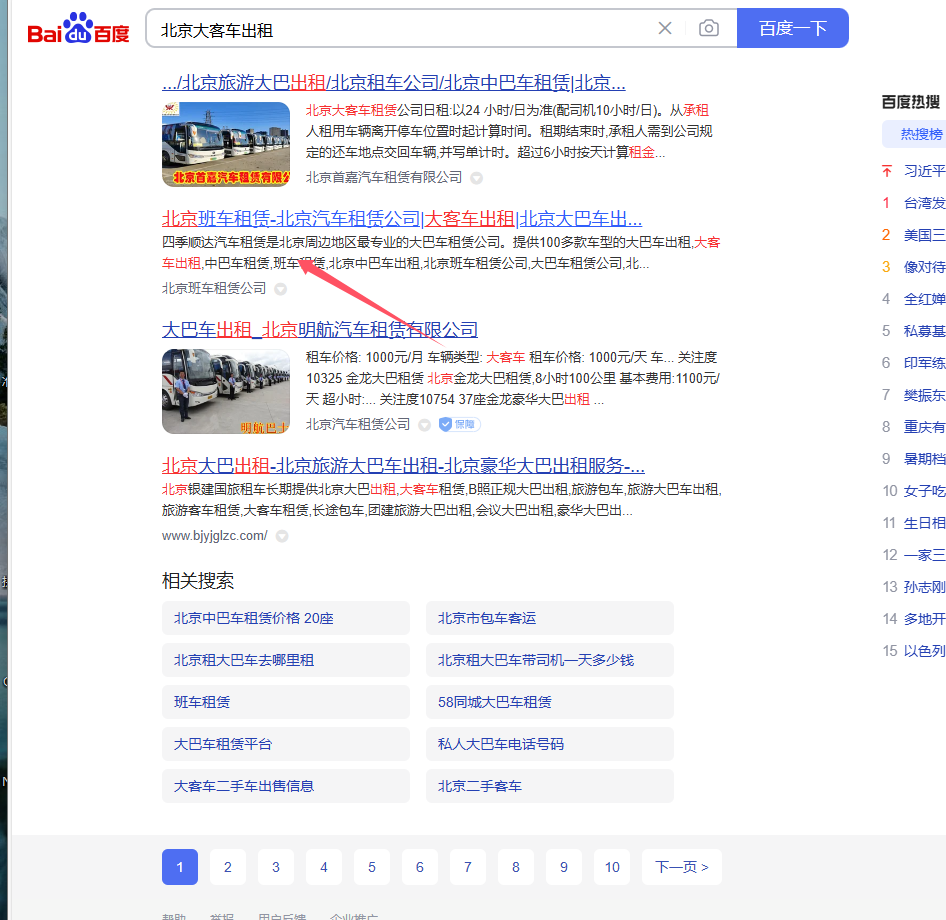The width and height of the screenshot is (946, 920).
Task: Select related search 大客车二手车出售信息
Action: pyautogui.click(x=285, y=786)
